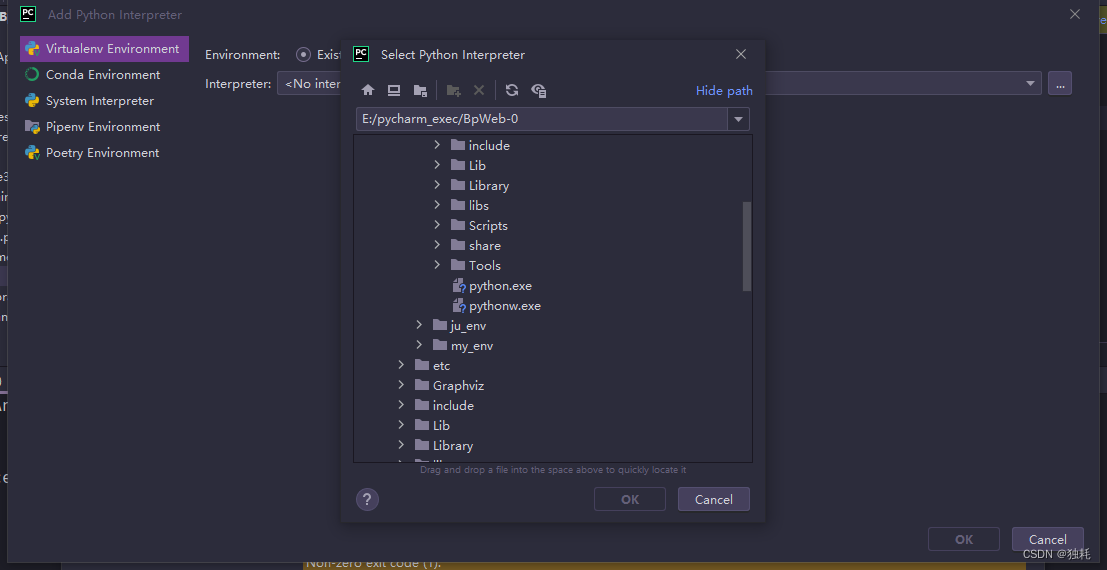The image size is (1107, 570).
Task: Switch to System Interpreter
Action: click(104, 100)
